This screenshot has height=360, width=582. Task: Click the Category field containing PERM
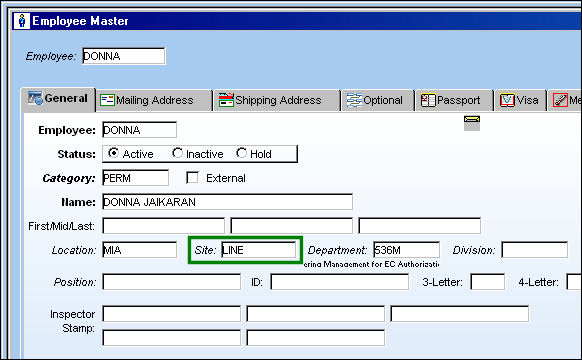click(x=135, y=178)
